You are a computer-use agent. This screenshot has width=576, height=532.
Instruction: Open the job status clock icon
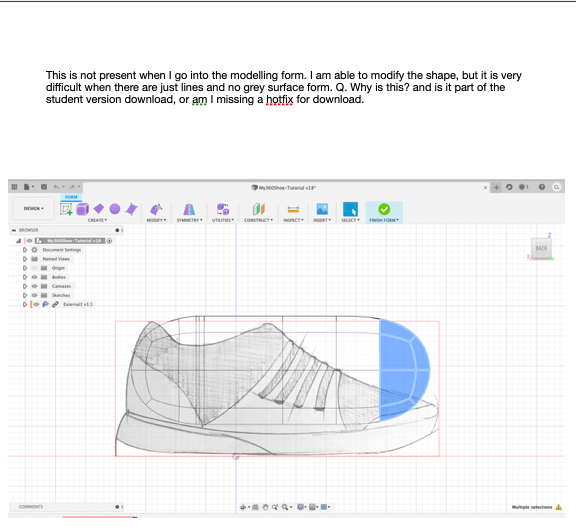[522, 187]
